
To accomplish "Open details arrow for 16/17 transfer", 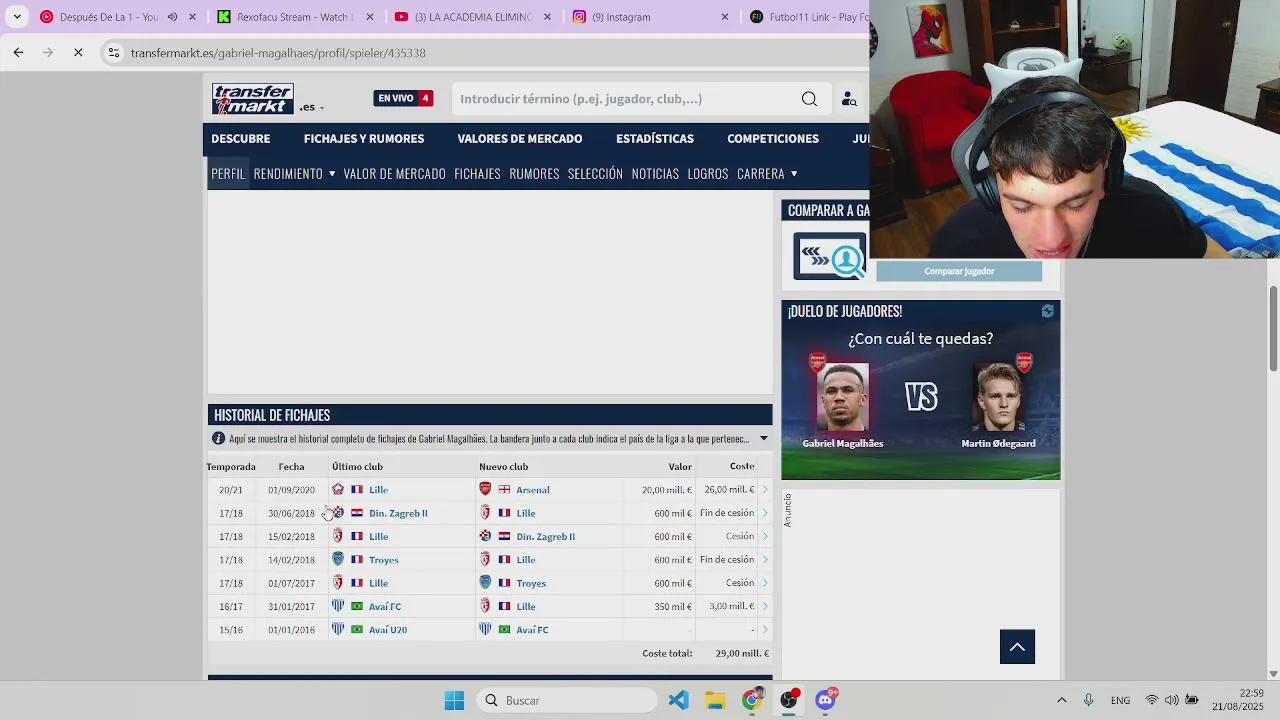I will click(x=765, y=607).
